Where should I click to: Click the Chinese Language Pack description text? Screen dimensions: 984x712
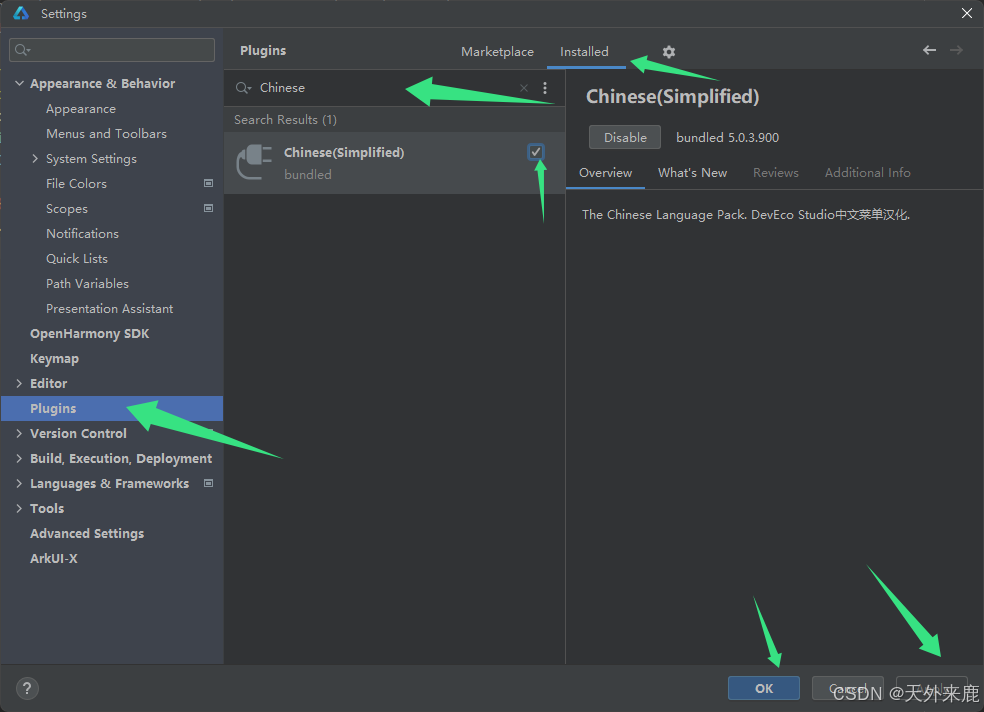click(x=746, y=215)
